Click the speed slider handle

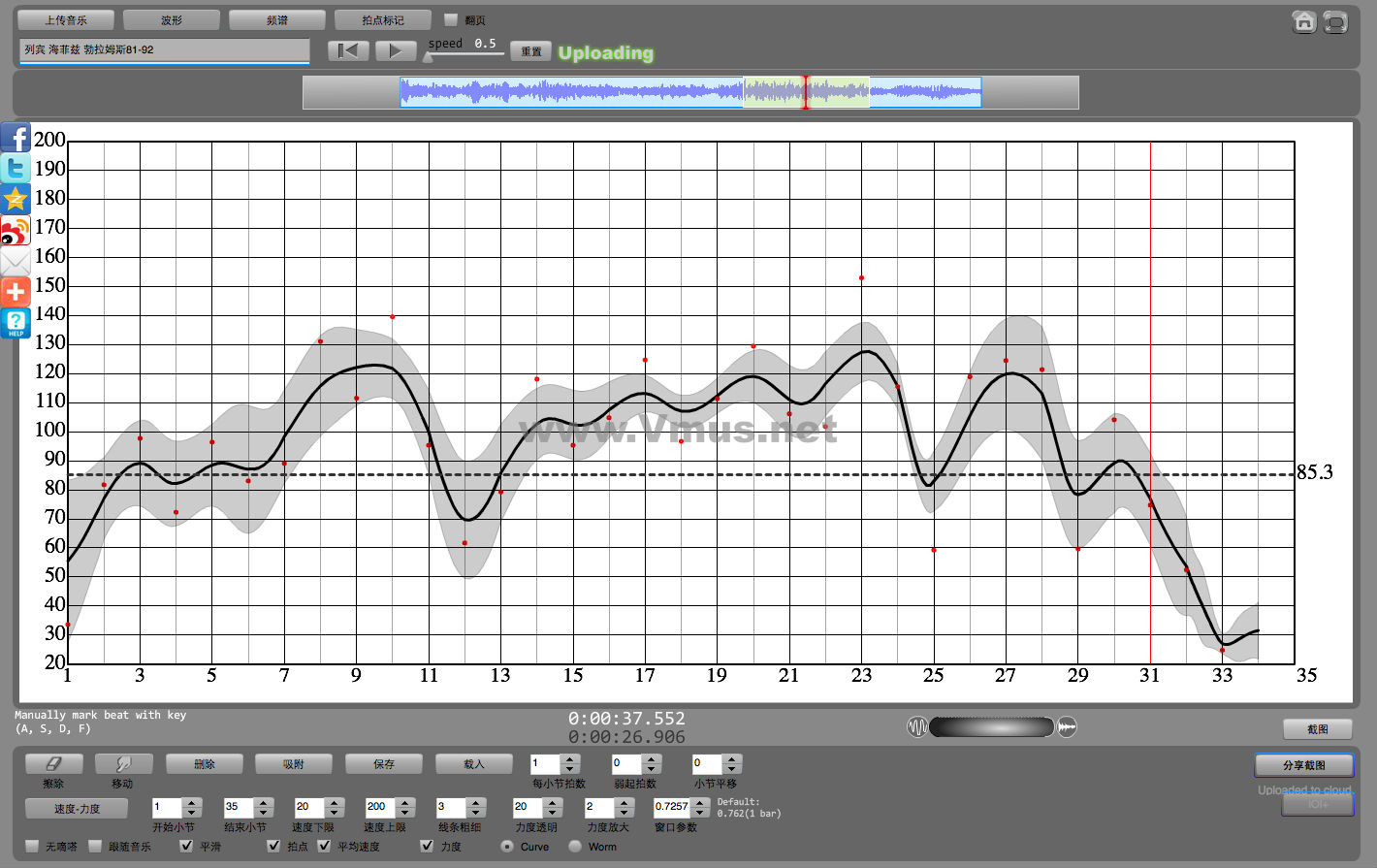[x=428, y=56]
